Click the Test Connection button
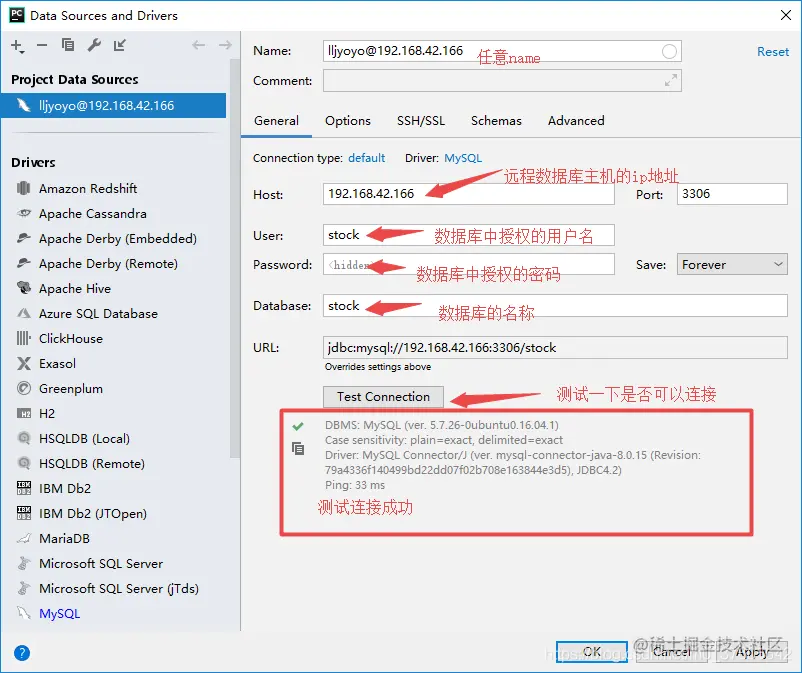This screenshot has height=673, width=802. pos(383,397)
